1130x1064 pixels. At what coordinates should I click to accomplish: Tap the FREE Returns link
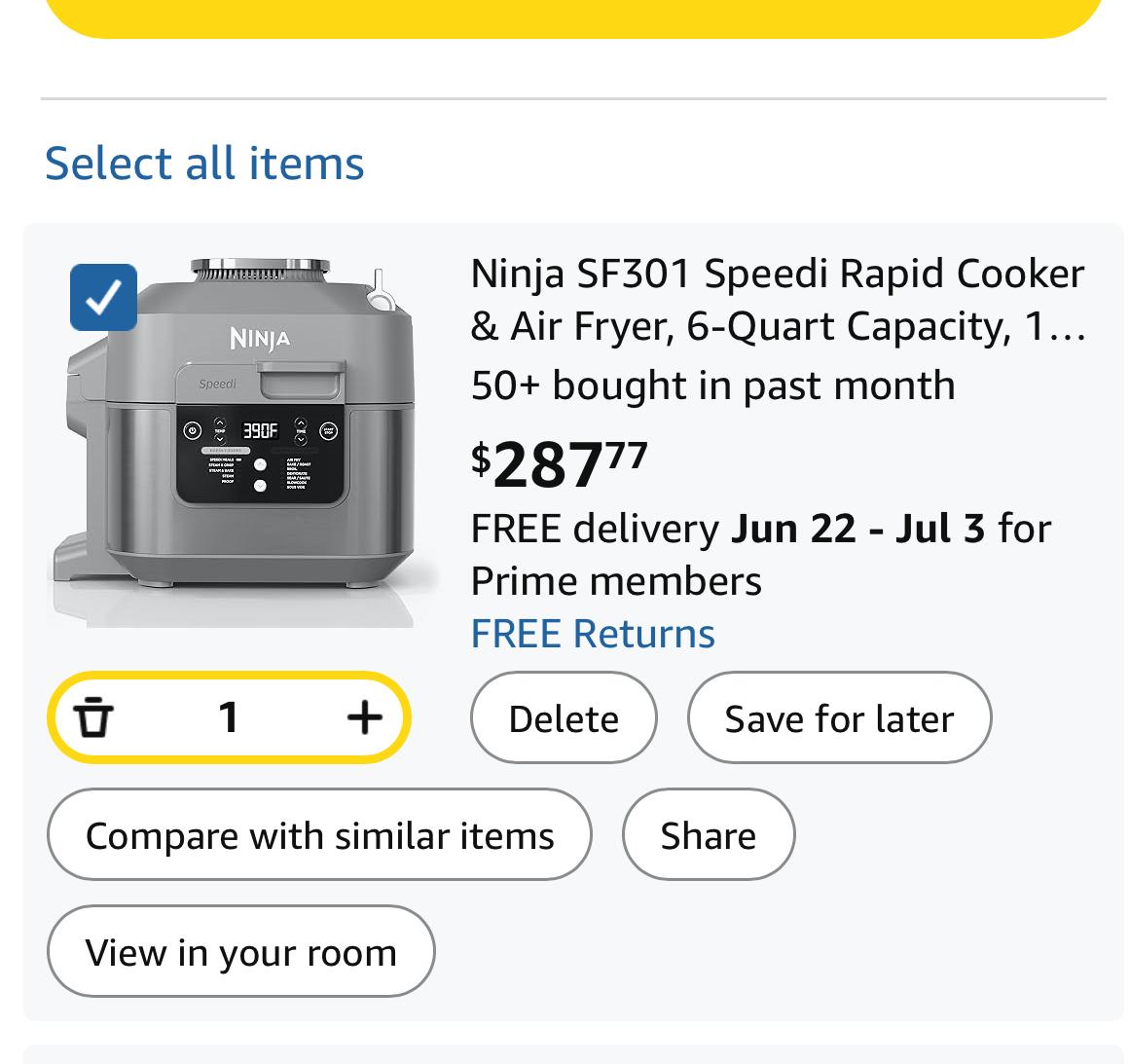coord(593,634)
